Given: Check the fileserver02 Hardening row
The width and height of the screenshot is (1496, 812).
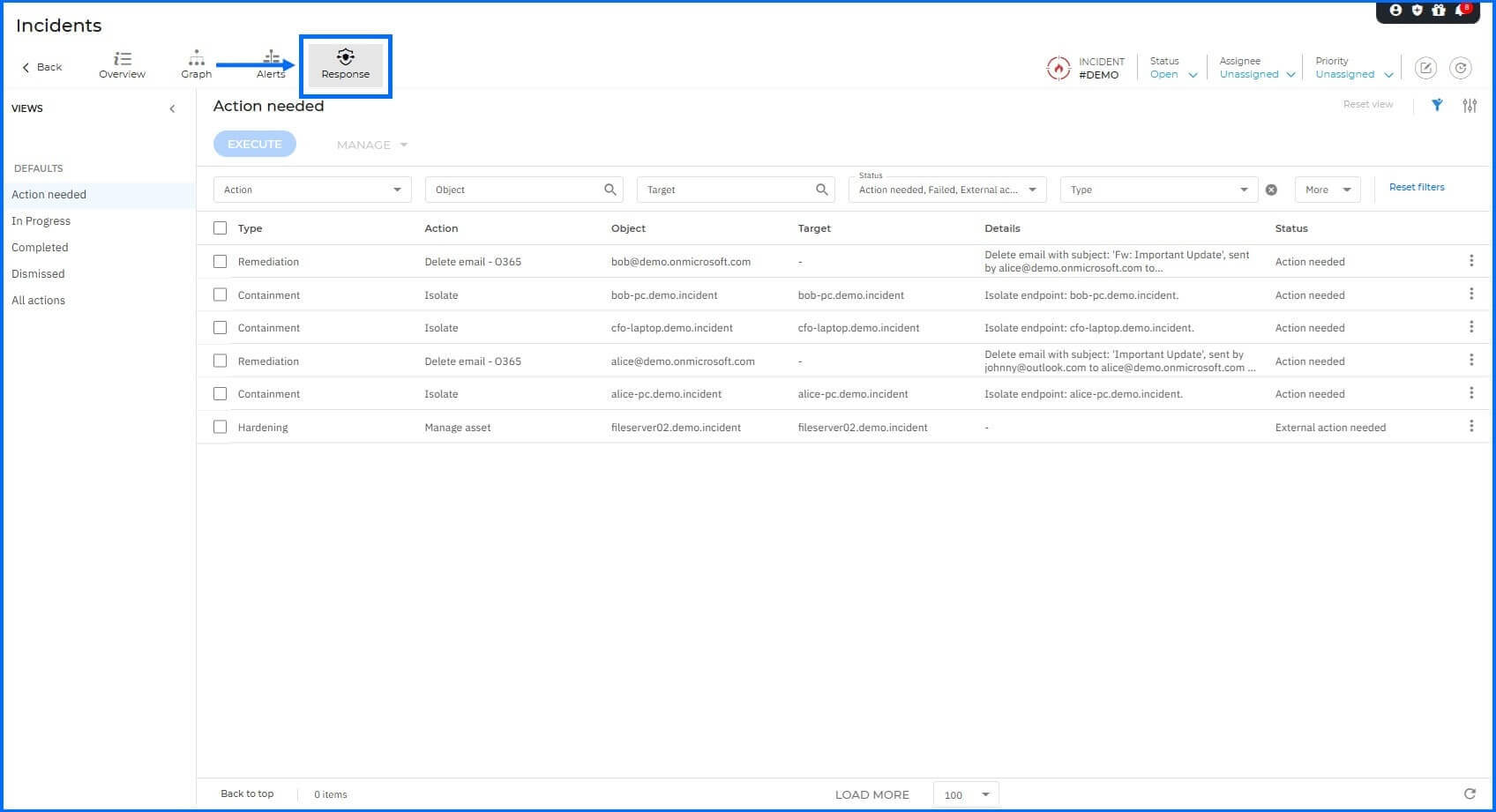Looking at the screenshot, I should 220,427.
